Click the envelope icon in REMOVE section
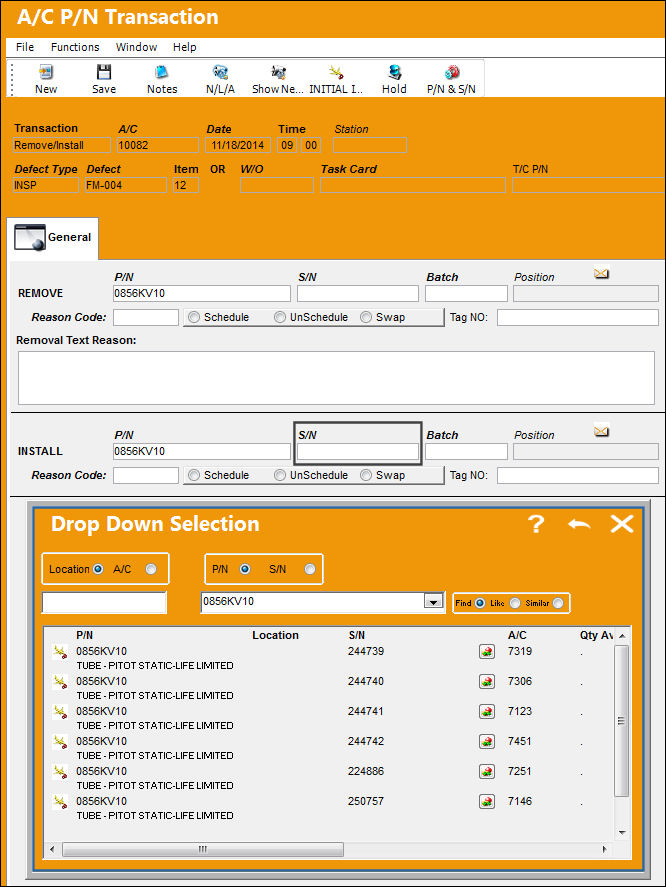This screenshot has width=666, height=887. (x=601, y=274)
